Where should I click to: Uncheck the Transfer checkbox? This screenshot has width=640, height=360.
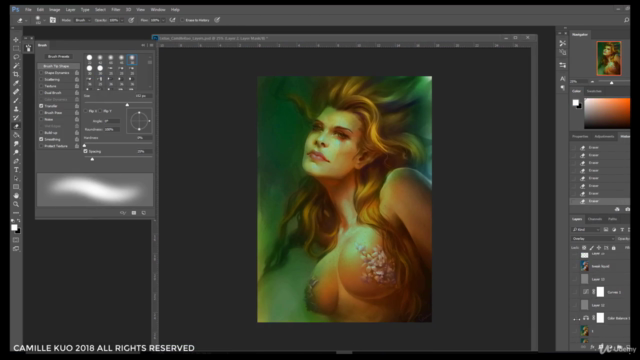[x=41, y=106]
